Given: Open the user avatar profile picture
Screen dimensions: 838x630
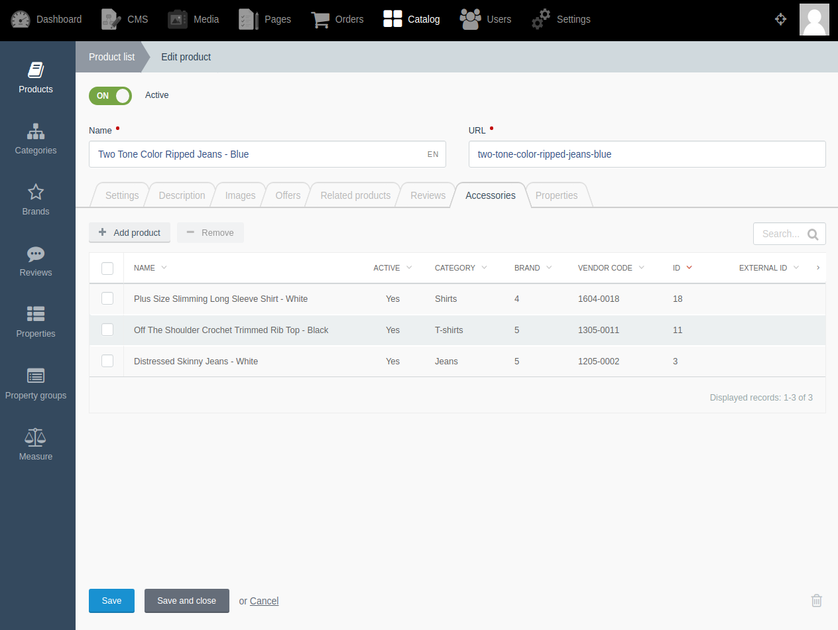Looking at the screenshot, I should tap(814, 19).
